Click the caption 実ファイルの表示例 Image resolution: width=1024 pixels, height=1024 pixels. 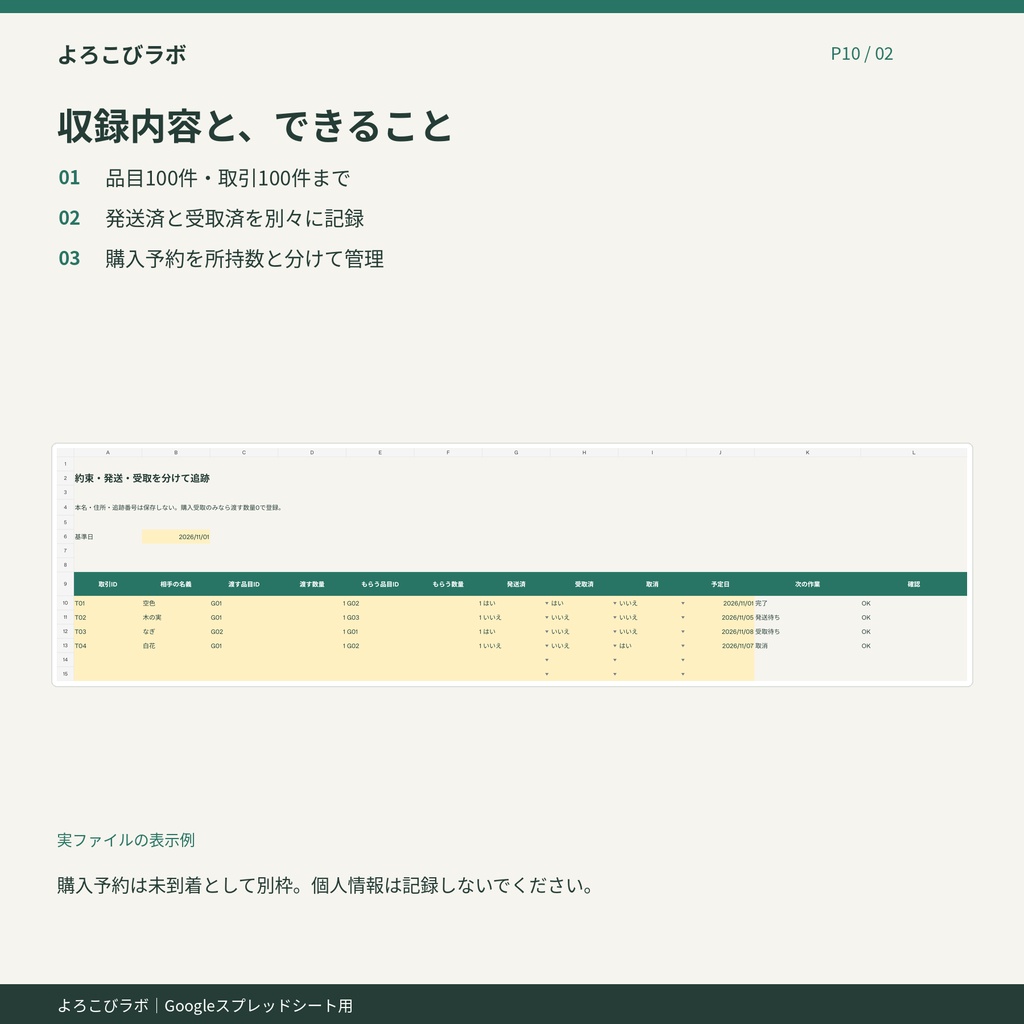pyautogui.click(x=126, y=840)
